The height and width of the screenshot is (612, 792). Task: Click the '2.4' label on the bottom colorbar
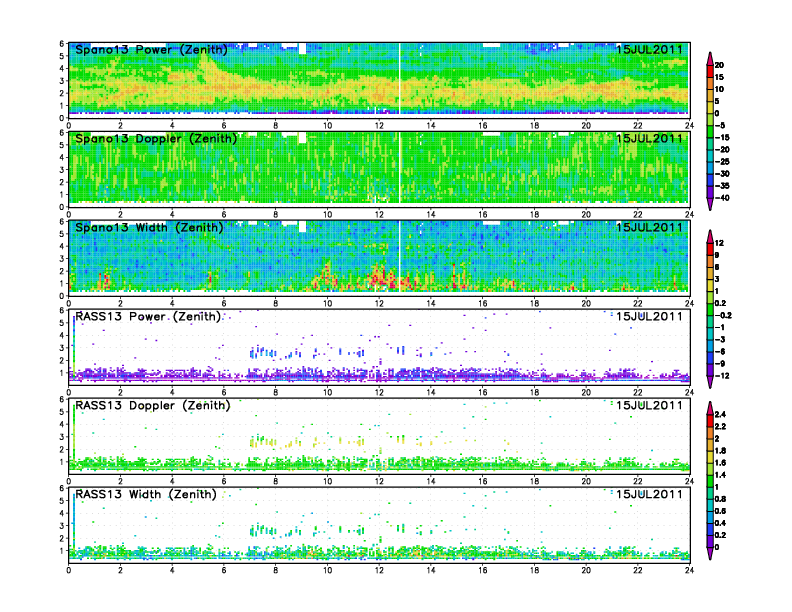coord(720,415)
